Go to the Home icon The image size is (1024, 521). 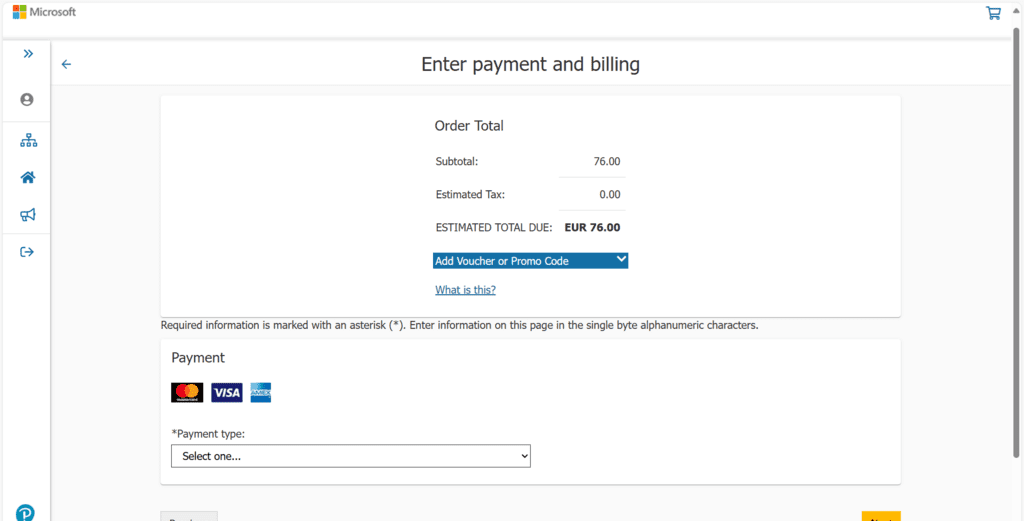28,178
